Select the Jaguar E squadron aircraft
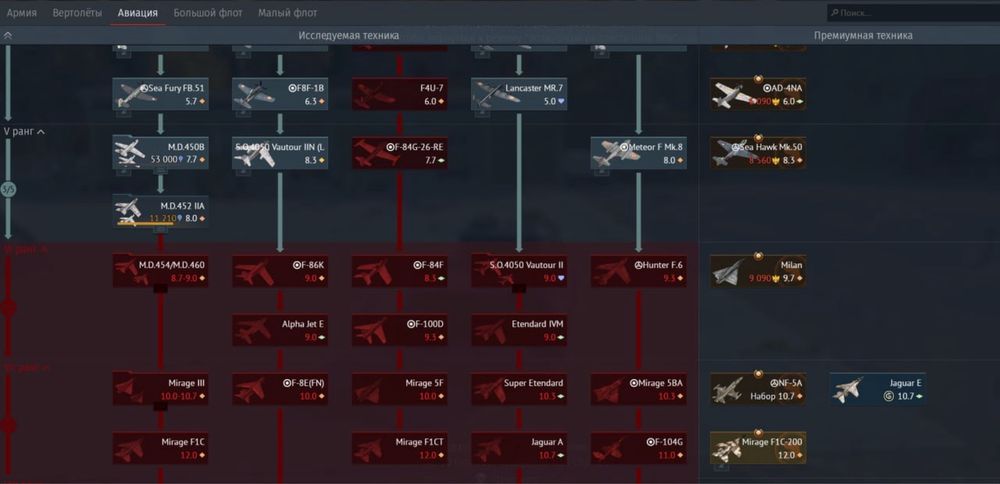The image size is (1000, 484). tap(878, 388)
